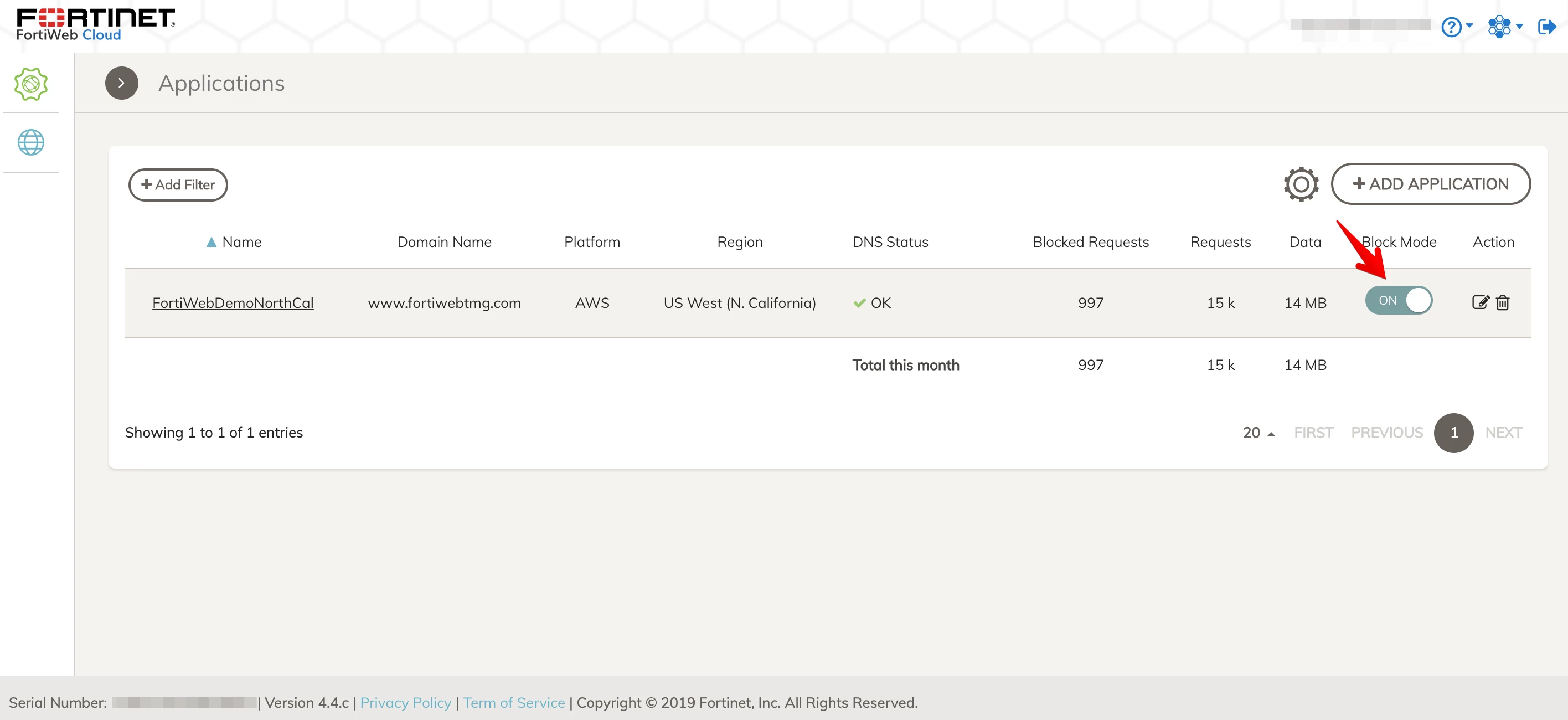Expand the services icon dropdown arrow
The image size is (1568, 720).
coord(1519,26)
